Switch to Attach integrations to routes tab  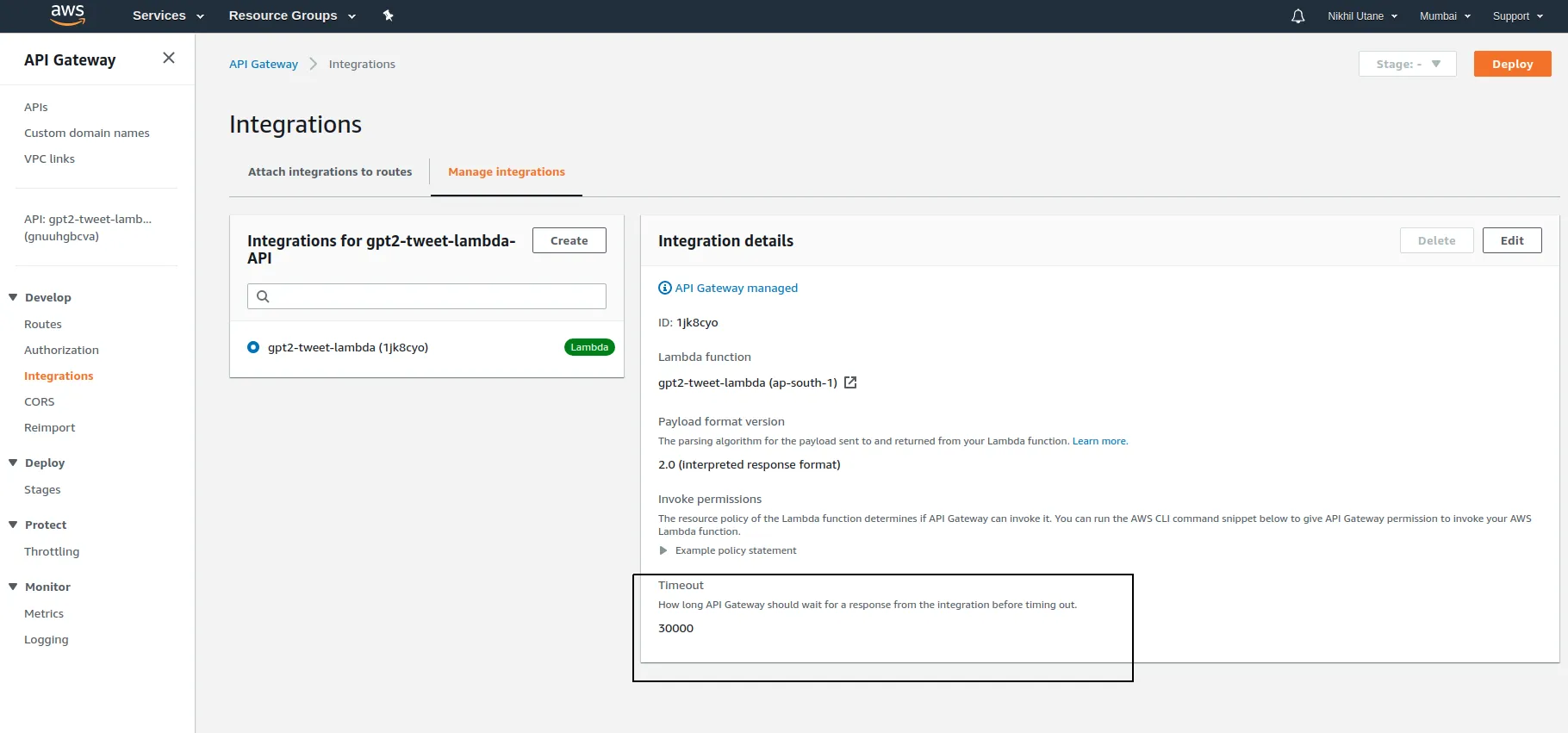coord(330,171)
